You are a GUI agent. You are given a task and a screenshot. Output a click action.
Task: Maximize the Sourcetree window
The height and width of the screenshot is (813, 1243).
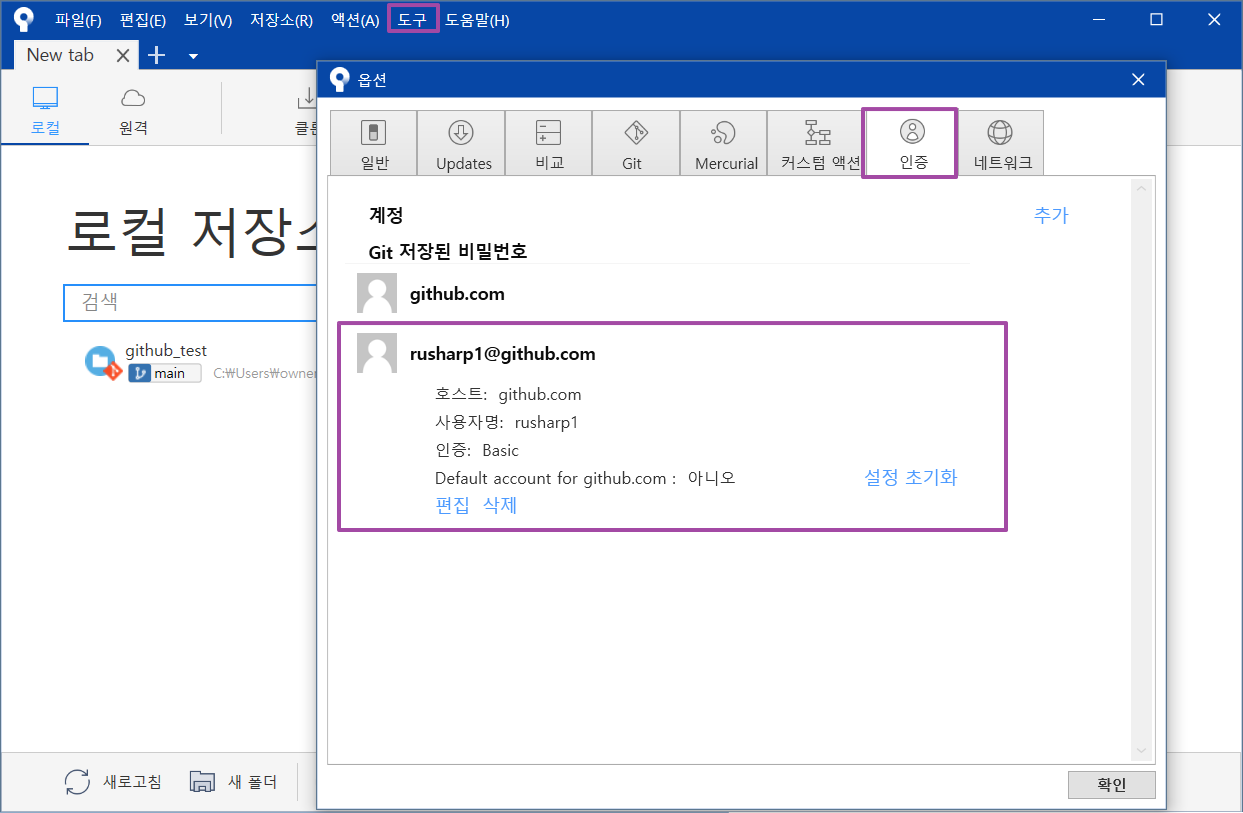(1156, 19)
